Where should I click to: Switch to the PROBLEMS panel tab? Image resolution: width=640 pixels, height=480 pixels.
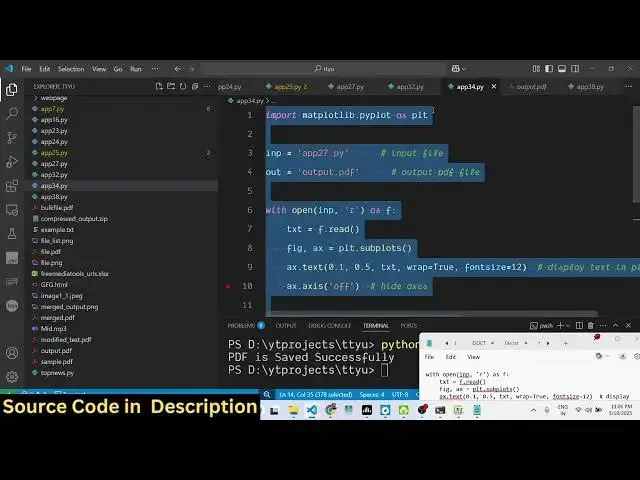pos(246,325)
